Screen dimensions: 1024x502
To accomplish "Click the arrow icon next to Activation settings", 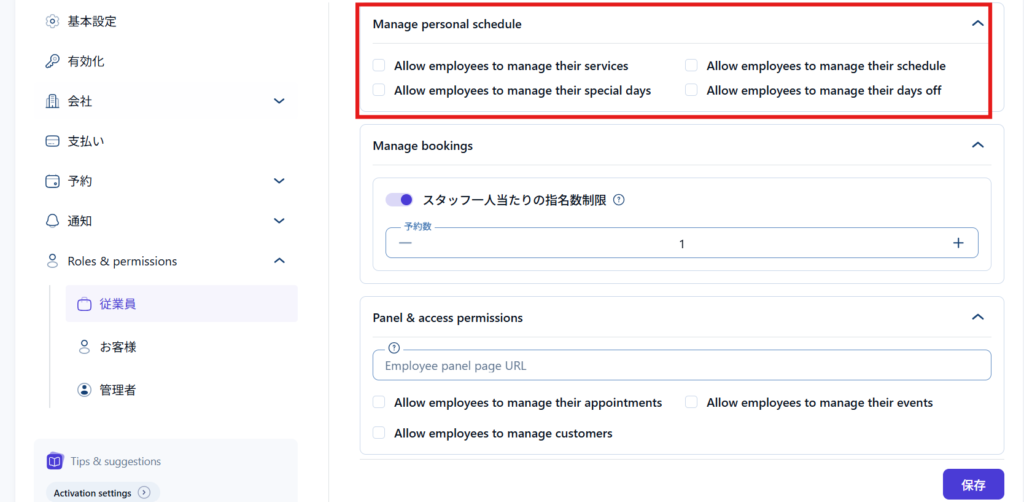I will 144,492.
